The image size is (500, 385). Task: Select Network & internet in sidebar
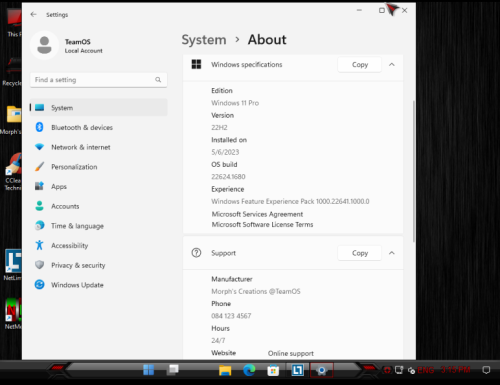click(x=98, y=147)
